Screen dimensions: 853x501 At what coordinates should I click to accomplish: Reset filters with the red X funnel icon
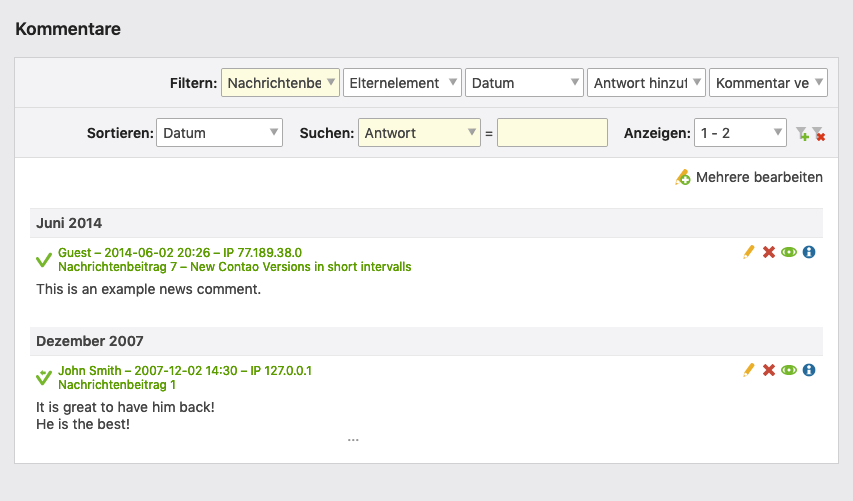point(818,133)
